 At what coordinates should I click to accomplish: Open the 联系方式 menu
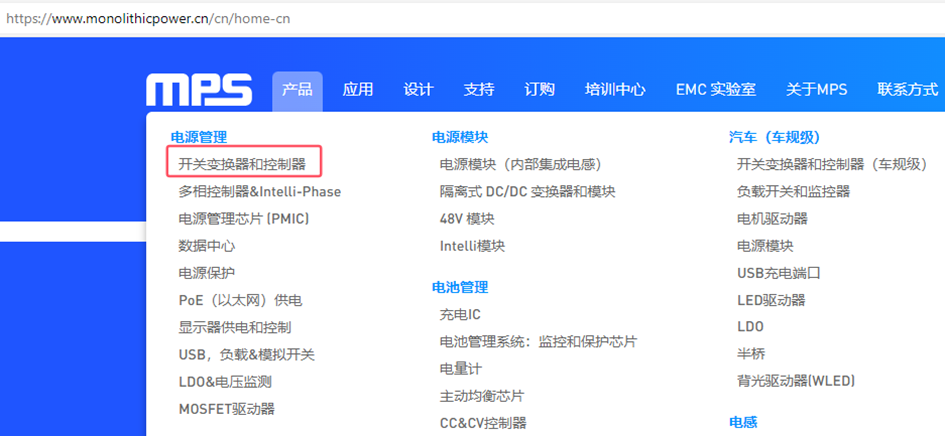[908, 90]
